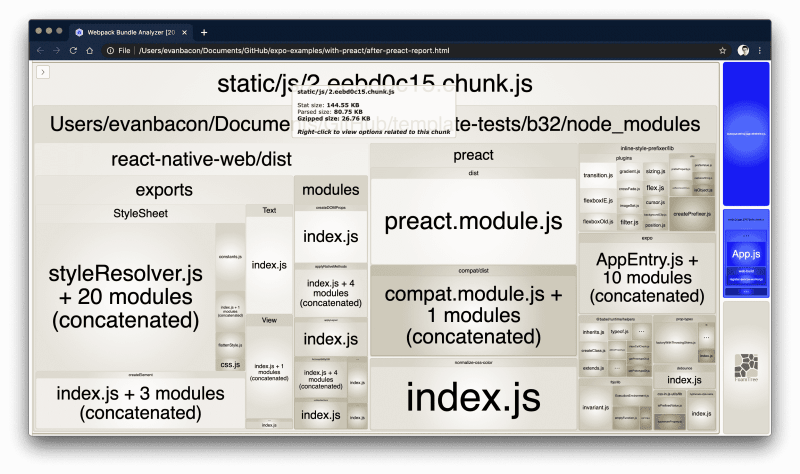Select the preact group header
Screen dimensions: 800x474
tap(473, 155)
